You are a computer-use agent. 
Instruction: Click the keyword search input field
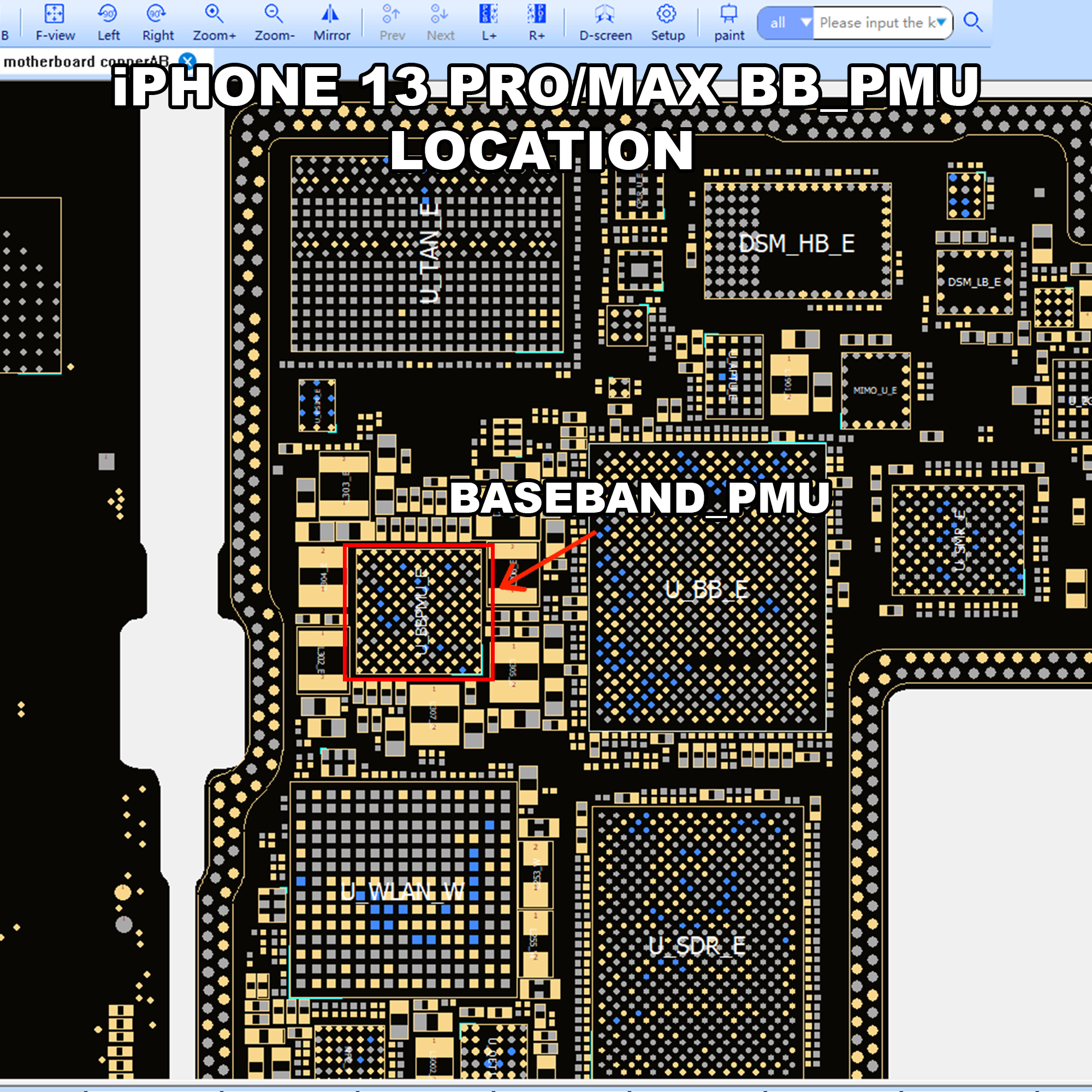(873, 22)
